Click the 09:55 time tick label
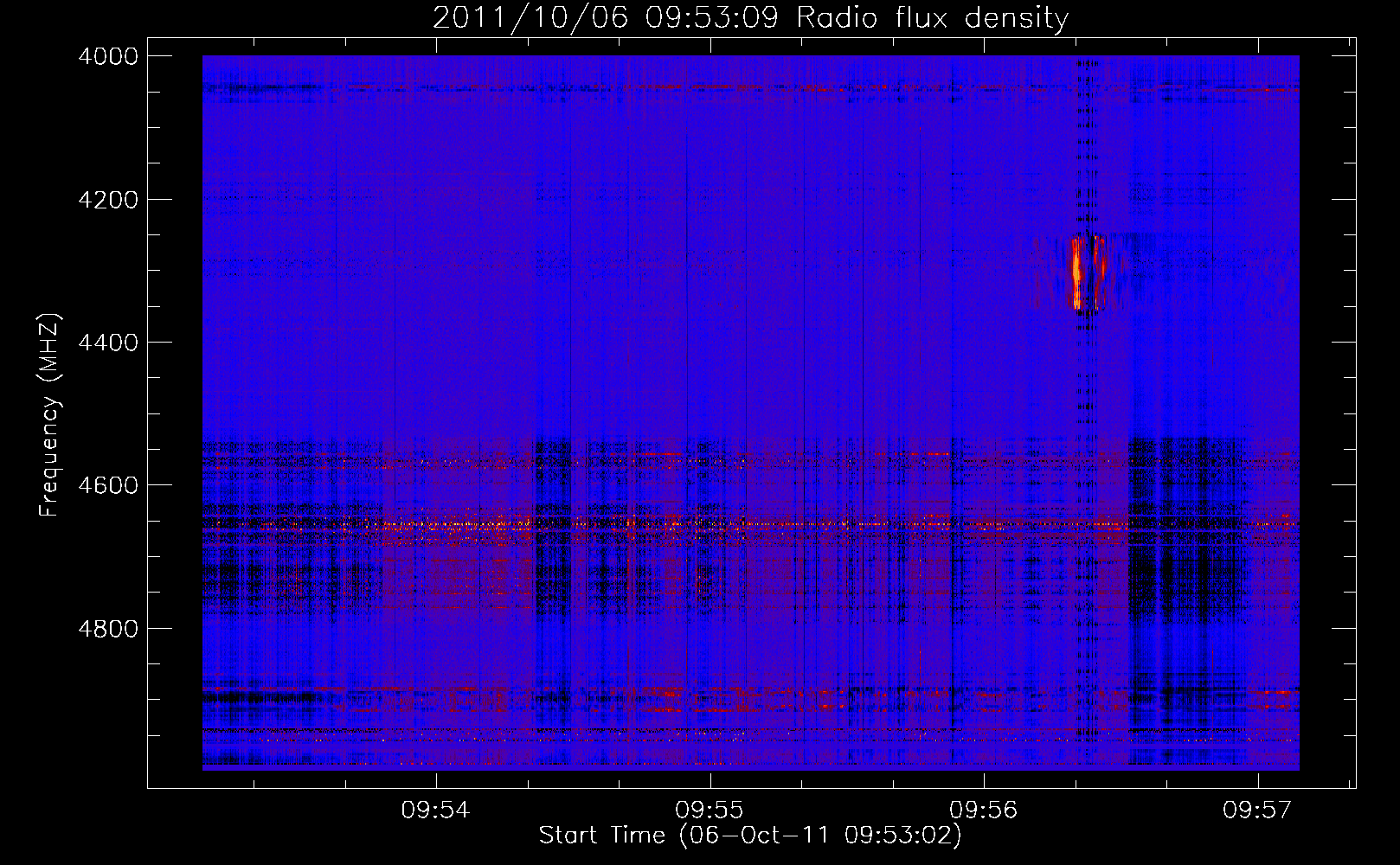Viewport: 1400px width, 865px height. (x=710, y=810)
